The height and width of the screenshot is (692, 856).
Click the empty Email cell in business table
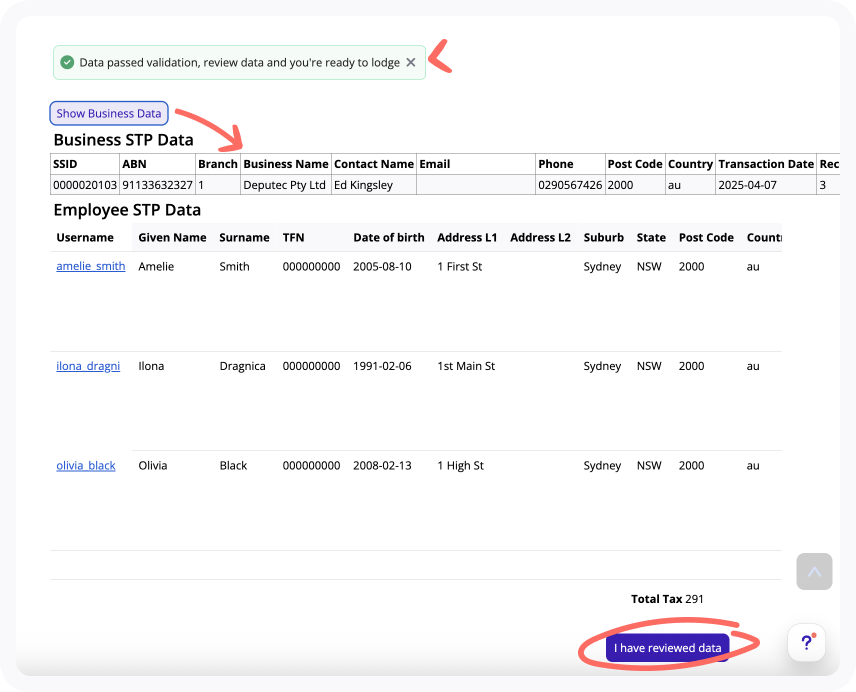point(476,185)
